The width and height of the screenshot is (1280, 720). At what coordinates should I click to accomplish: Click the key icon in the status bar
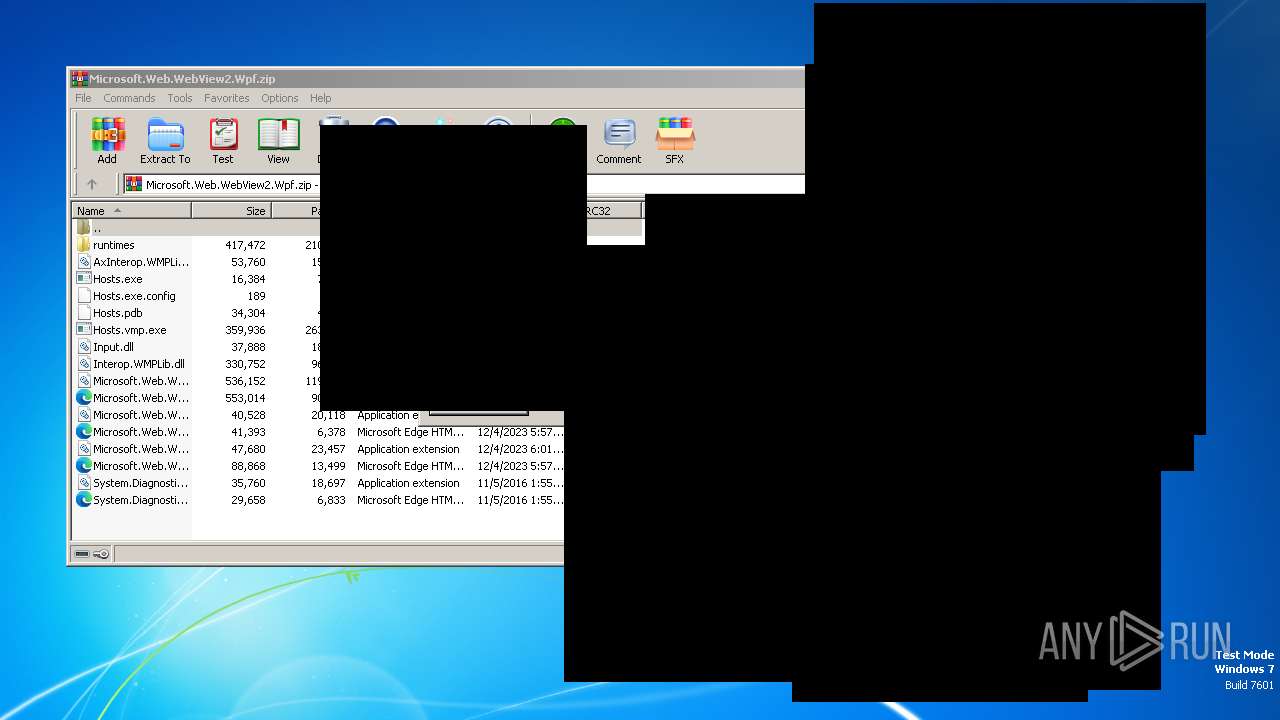pyautogui.click(x=101, y=554)
